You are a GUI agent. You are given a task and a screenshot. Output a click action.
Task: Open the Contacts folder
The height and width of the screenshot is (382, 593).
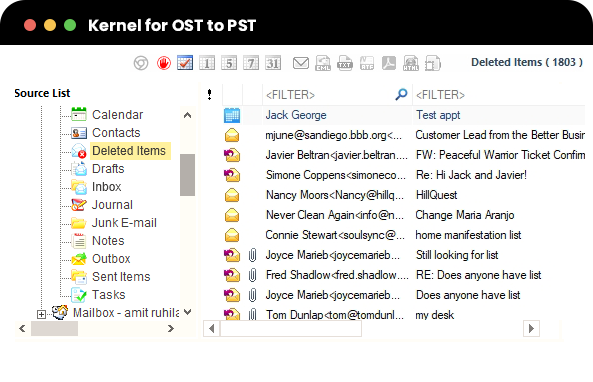tap(116, 133)
